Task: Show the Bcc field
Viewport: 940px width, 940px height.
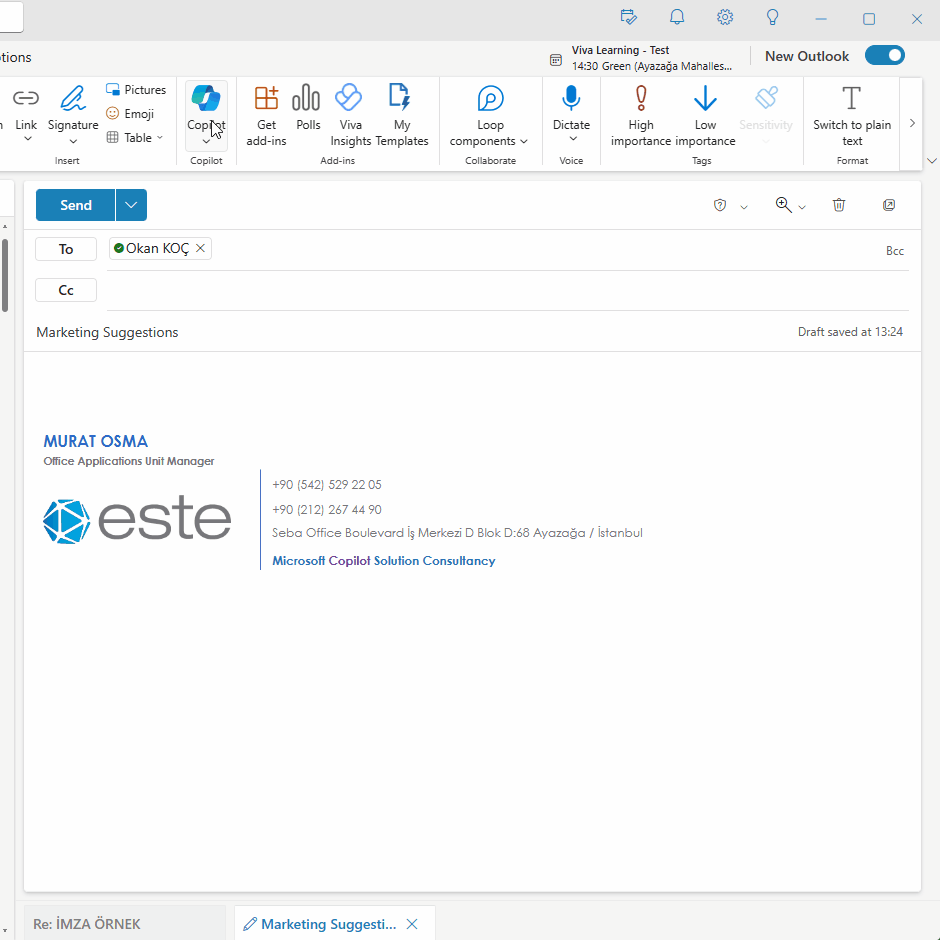Action: 894,251
